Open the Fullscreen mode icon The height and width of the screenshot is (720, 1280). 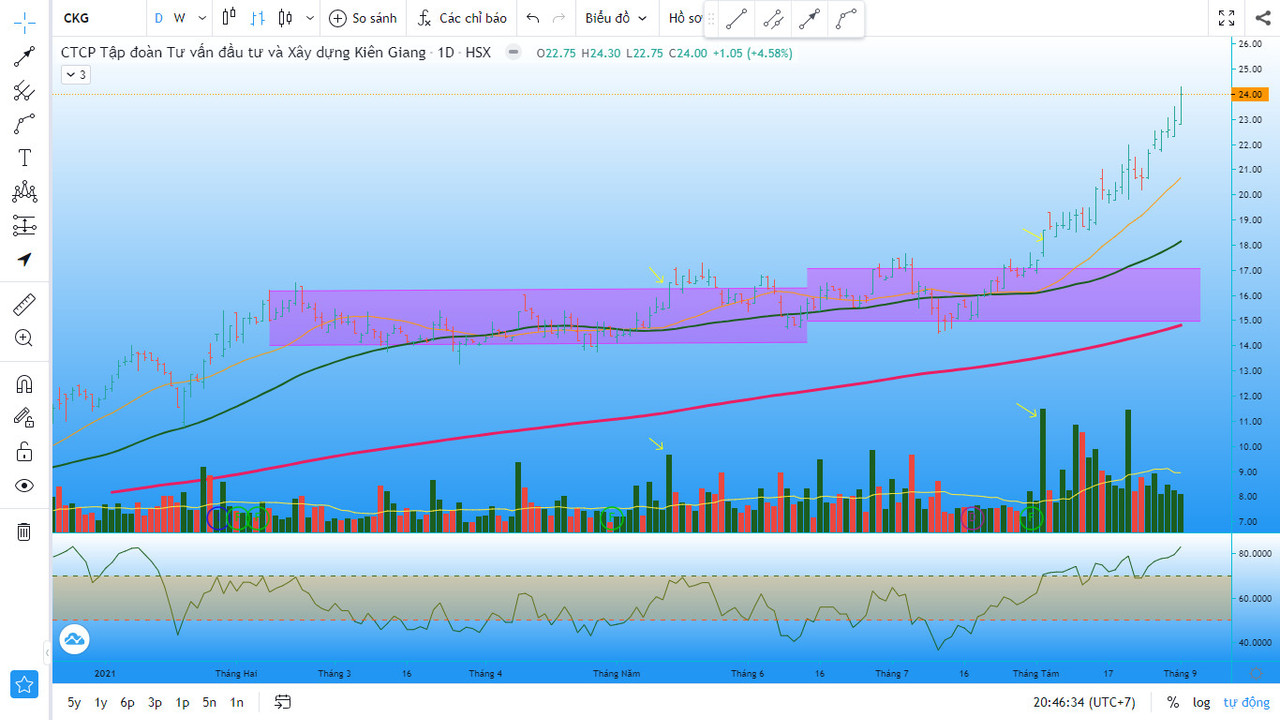1226,18
